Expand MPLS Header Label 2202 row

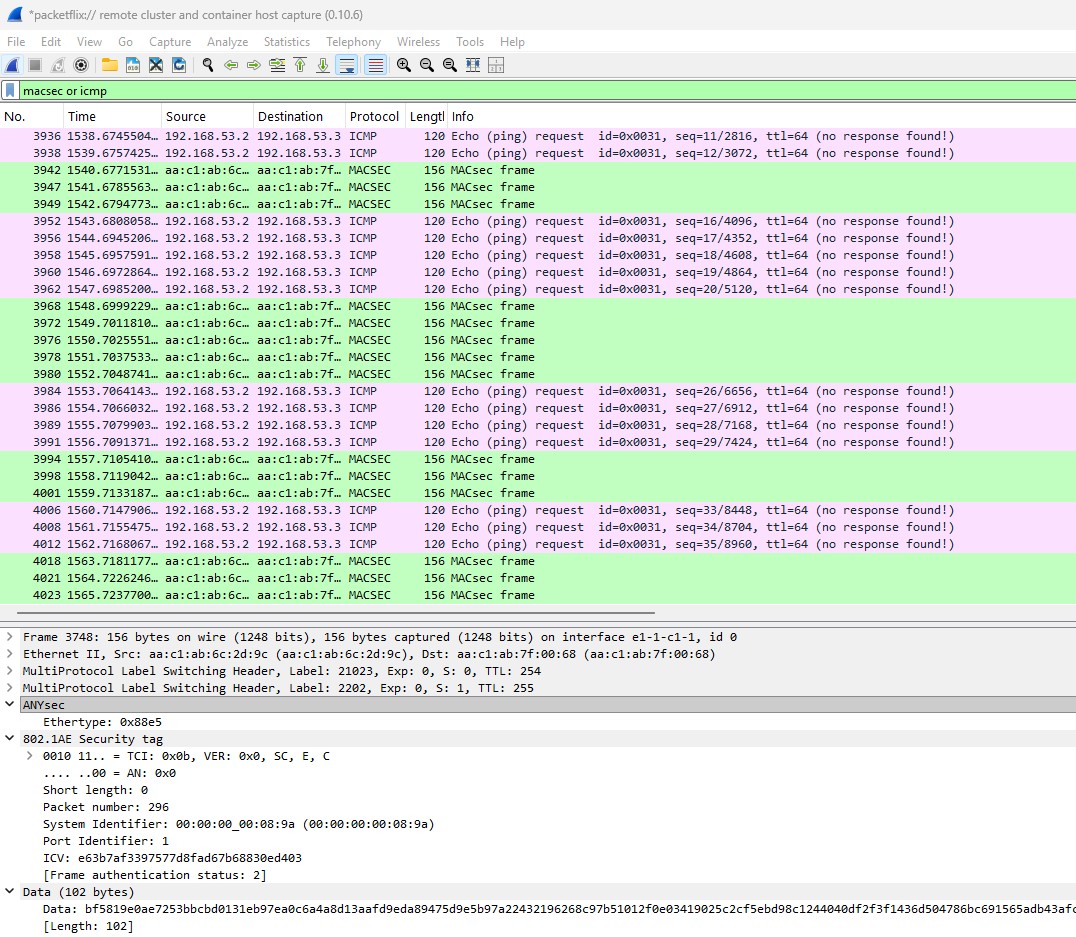10,688
